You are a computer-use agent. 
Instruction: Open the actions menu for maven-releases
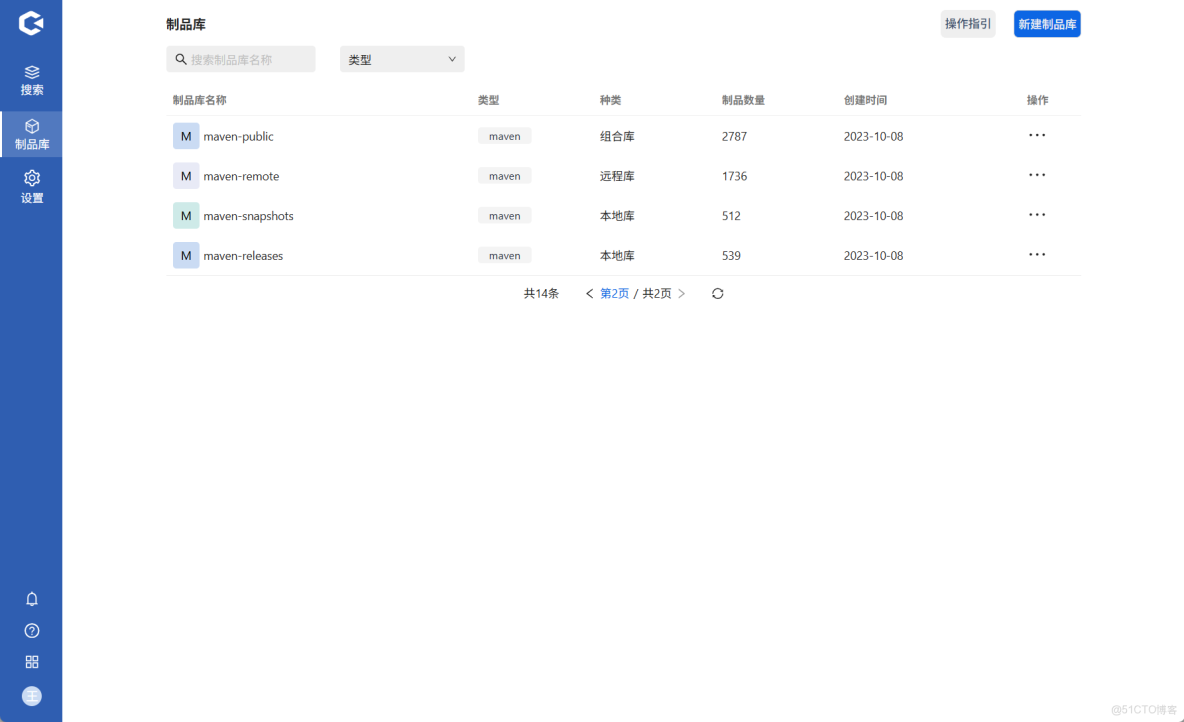click(x=1037, y=254)
